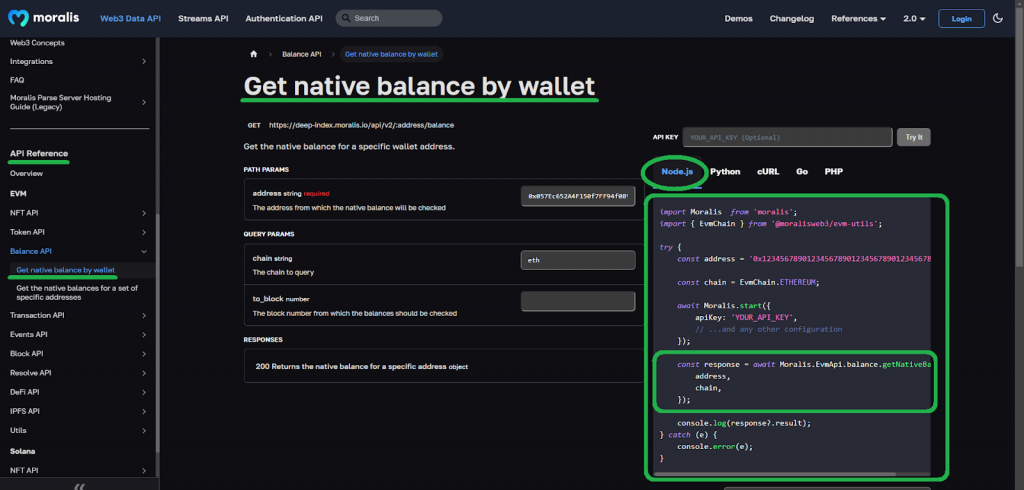Select native balances for a set of addresses

(77, 293)
